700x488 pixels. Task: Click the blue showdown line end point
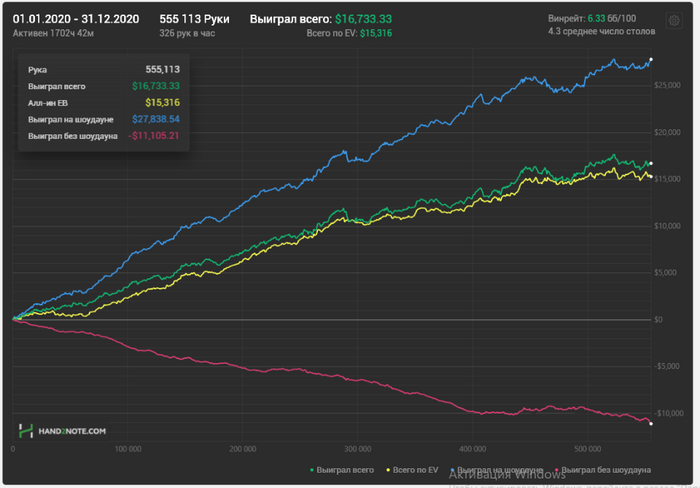point(651,59)
